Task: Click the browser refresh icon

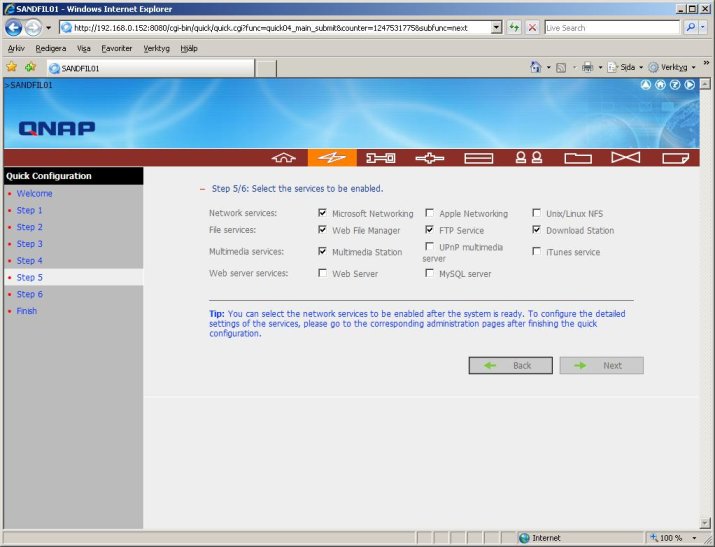Action: (514, 27)
